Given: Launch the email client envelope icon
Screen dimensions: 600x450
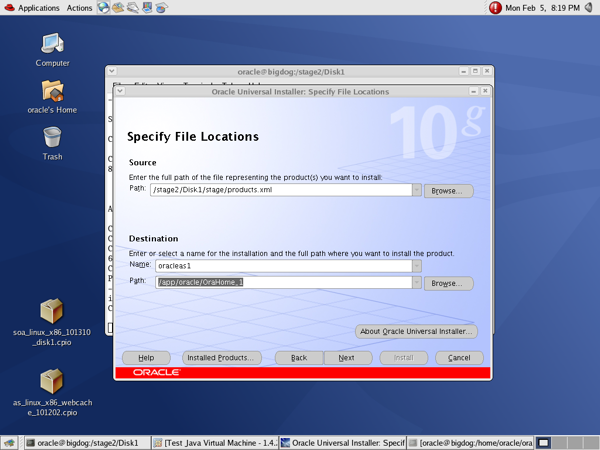Looking at the screenshot, I should pyautogui.click(x=118, y=7).
